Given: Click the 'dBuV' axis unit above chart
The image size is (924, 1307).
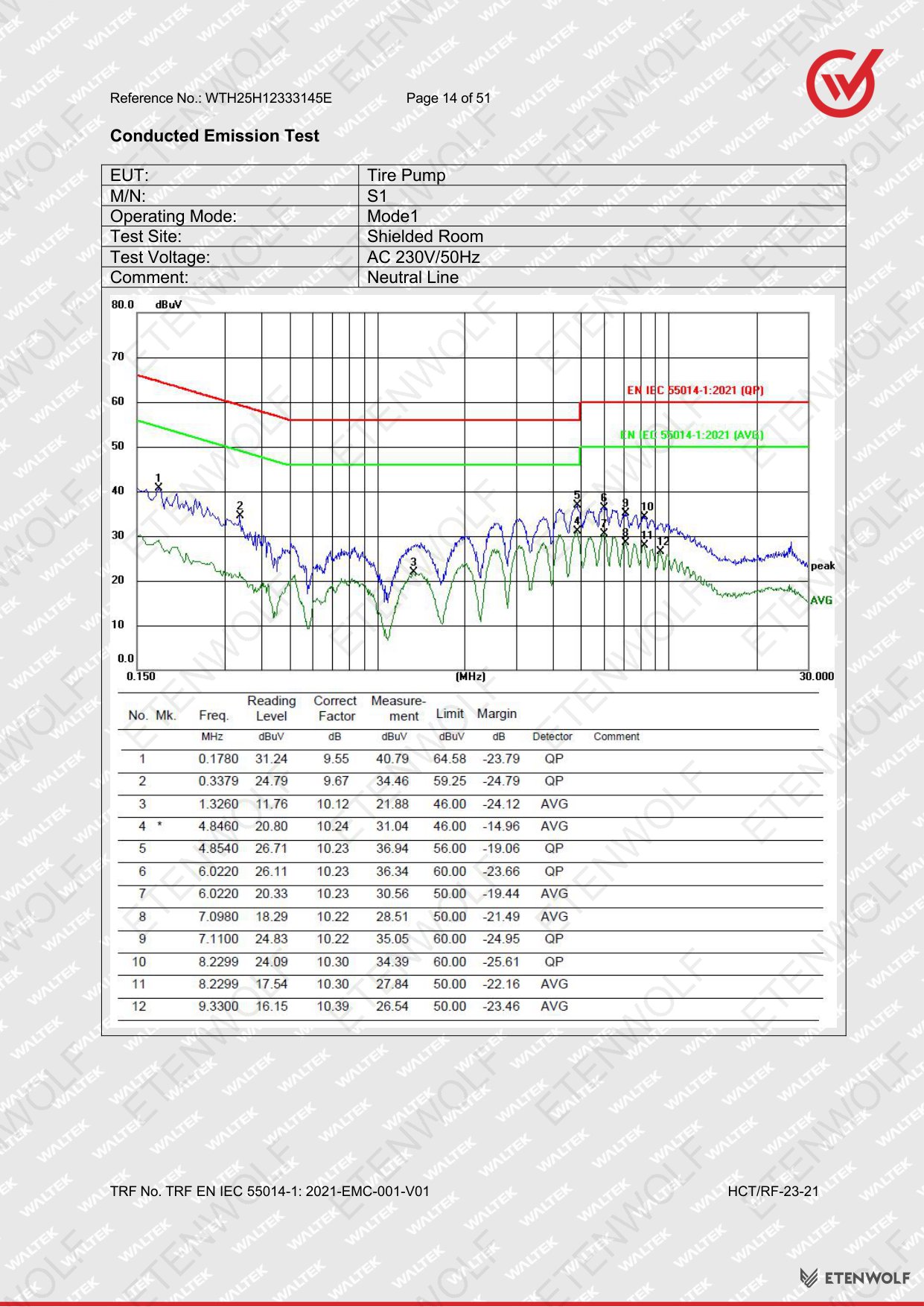Looking at the screenshot, I should click(168, 305).
